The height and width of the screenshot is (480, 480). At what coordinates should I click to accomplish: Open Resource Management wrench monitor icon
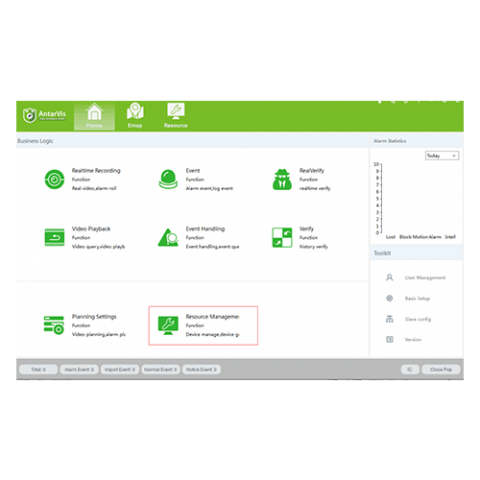(x=168, y=325)
